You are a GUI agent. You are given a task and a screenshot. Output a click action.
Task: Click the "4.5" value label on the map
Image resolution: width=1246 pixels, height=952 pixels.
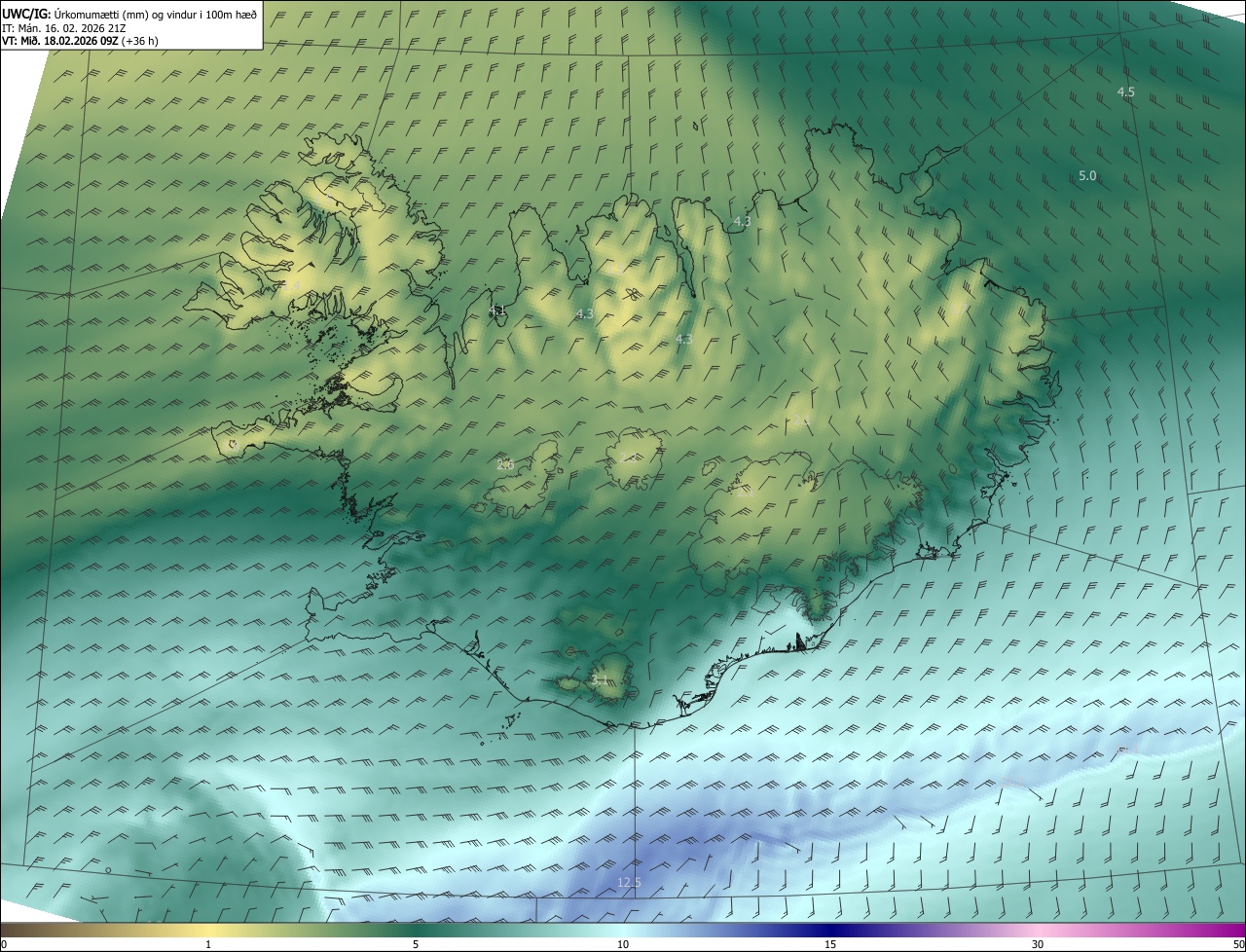pyautogui.click(x=1125, y=92)
